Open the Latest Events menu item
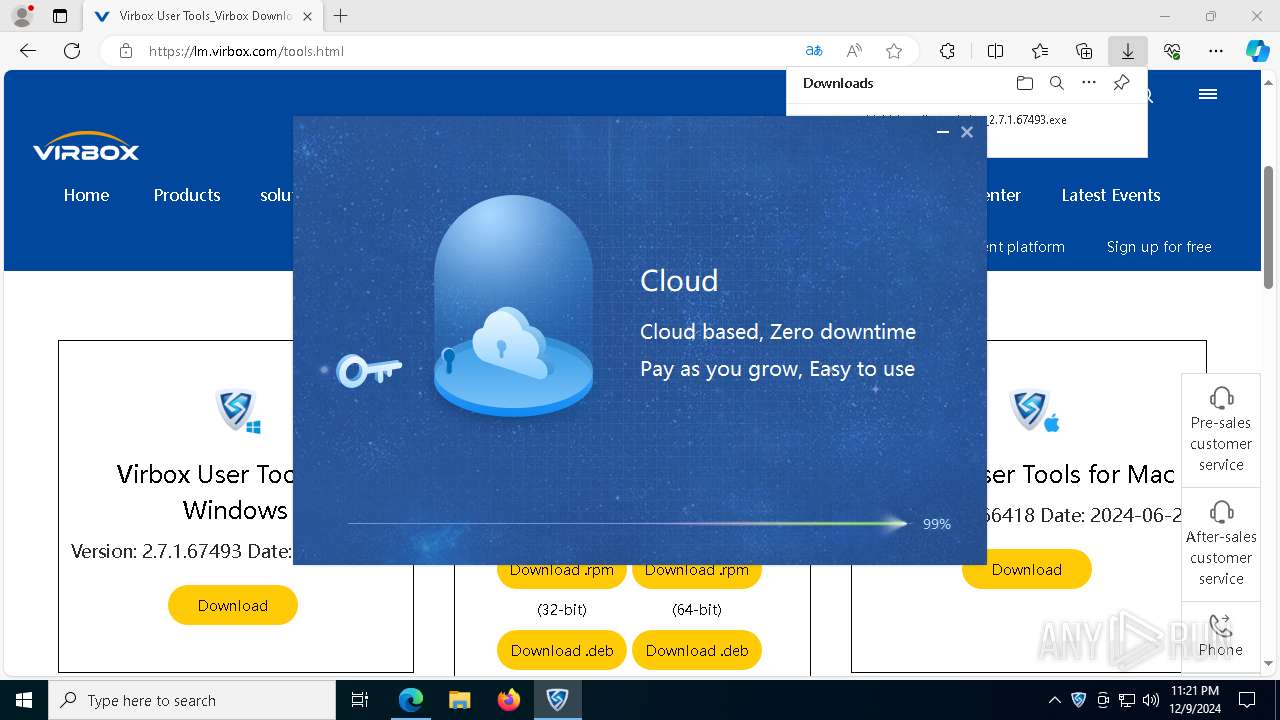This screenshot has width=1280, height=720. (1111, 195)
